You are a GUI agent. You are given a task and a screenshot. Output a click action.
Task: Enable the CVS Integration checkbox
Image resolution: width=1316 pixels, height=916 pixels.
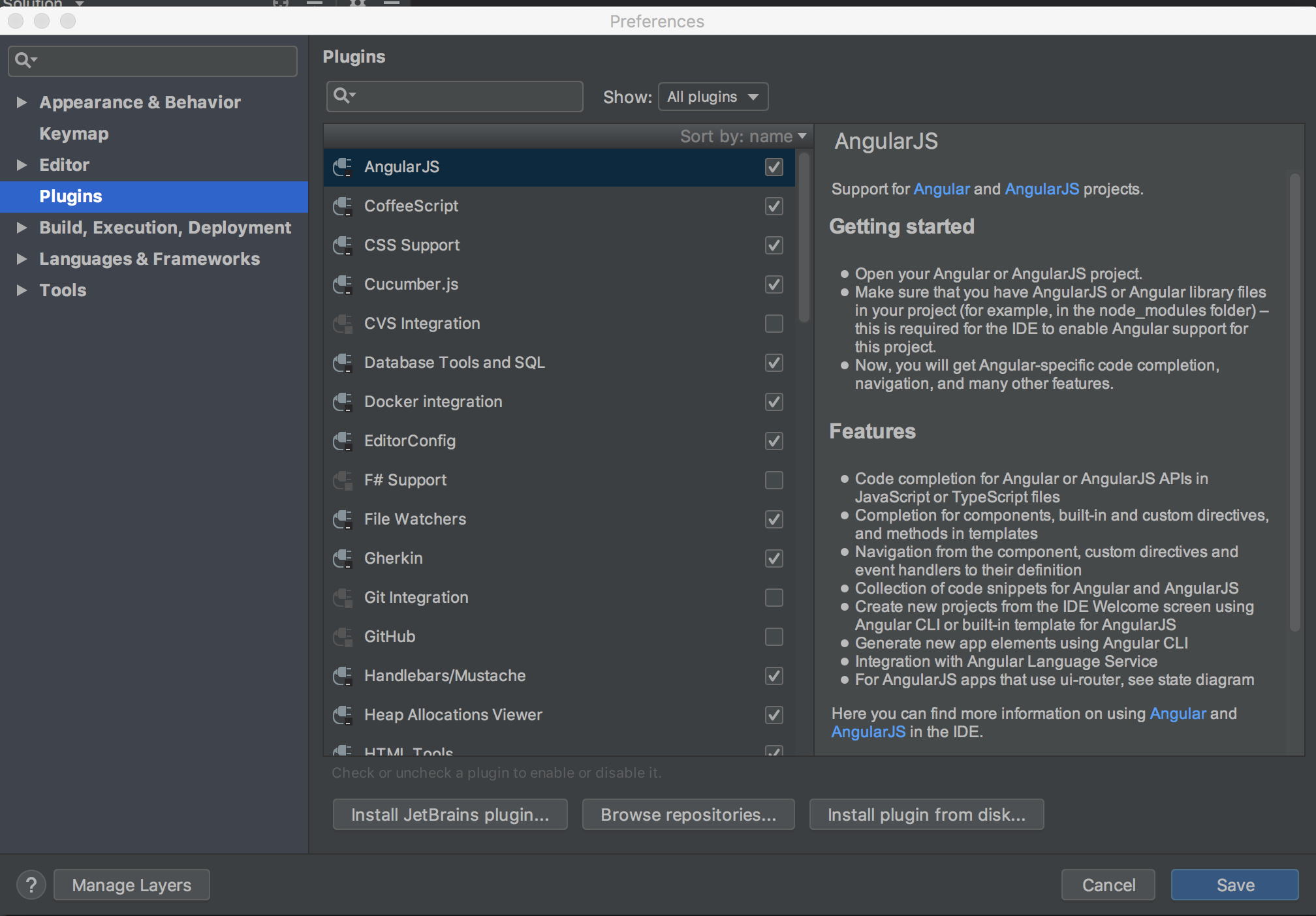774,324
